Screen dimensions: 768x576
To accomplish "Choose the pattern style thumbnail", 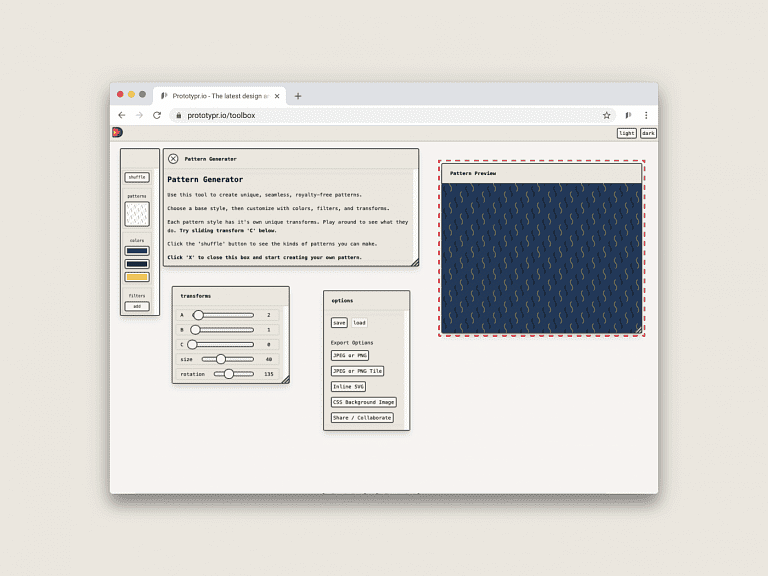I will tap(137, 214).
